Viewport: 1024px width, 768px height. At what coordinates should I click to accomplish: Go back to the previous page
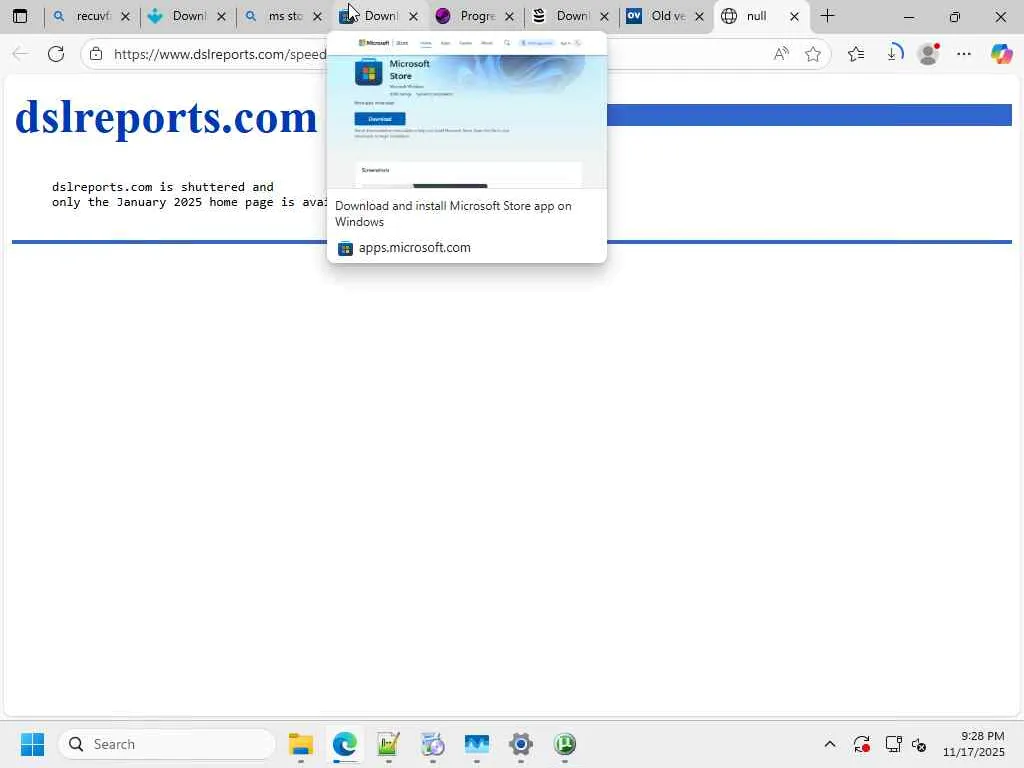point(20,54)
